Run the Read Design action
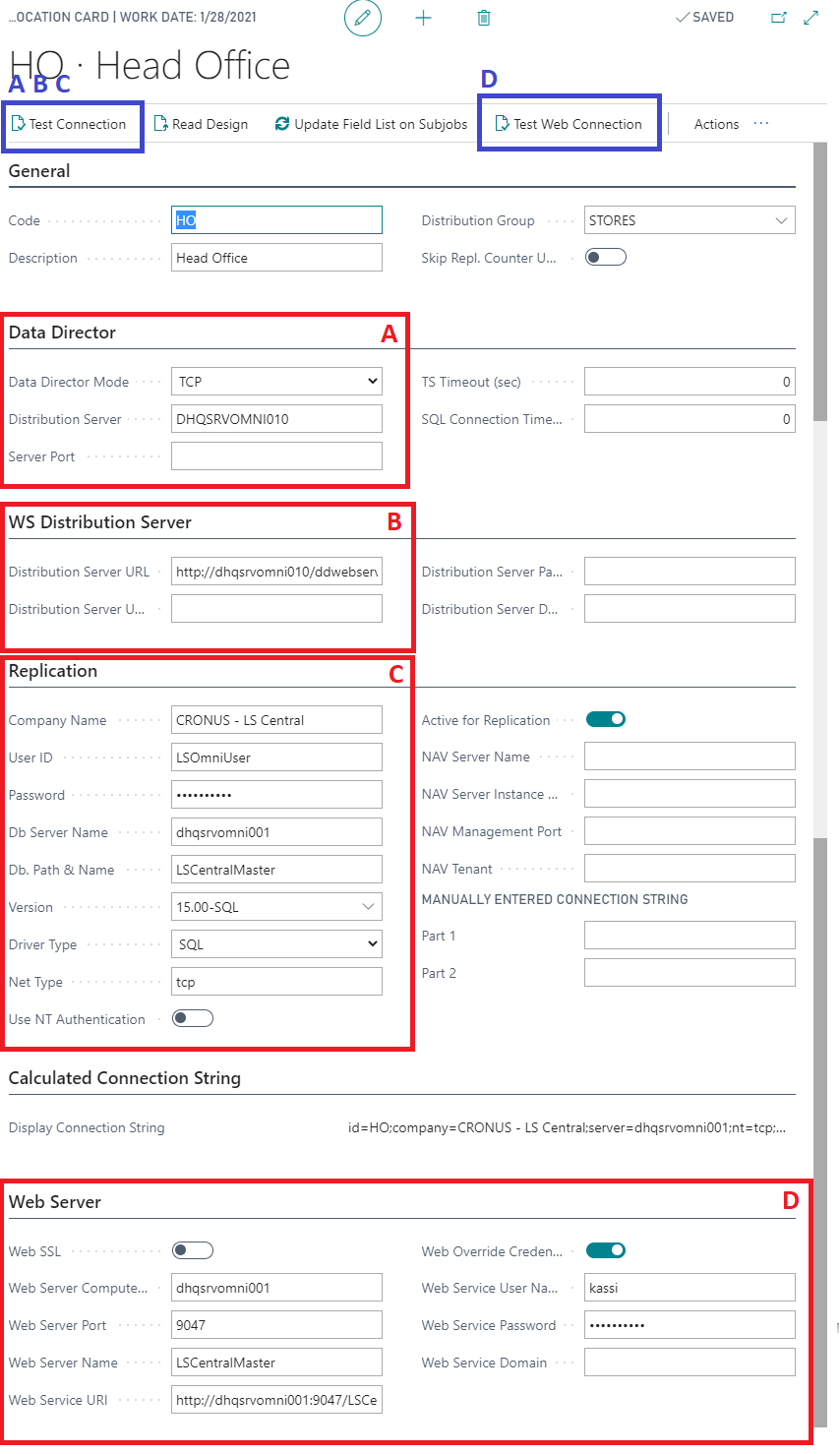Image resolution: width=840 pixels, height=1454 pixels. (x=201, y=124)
